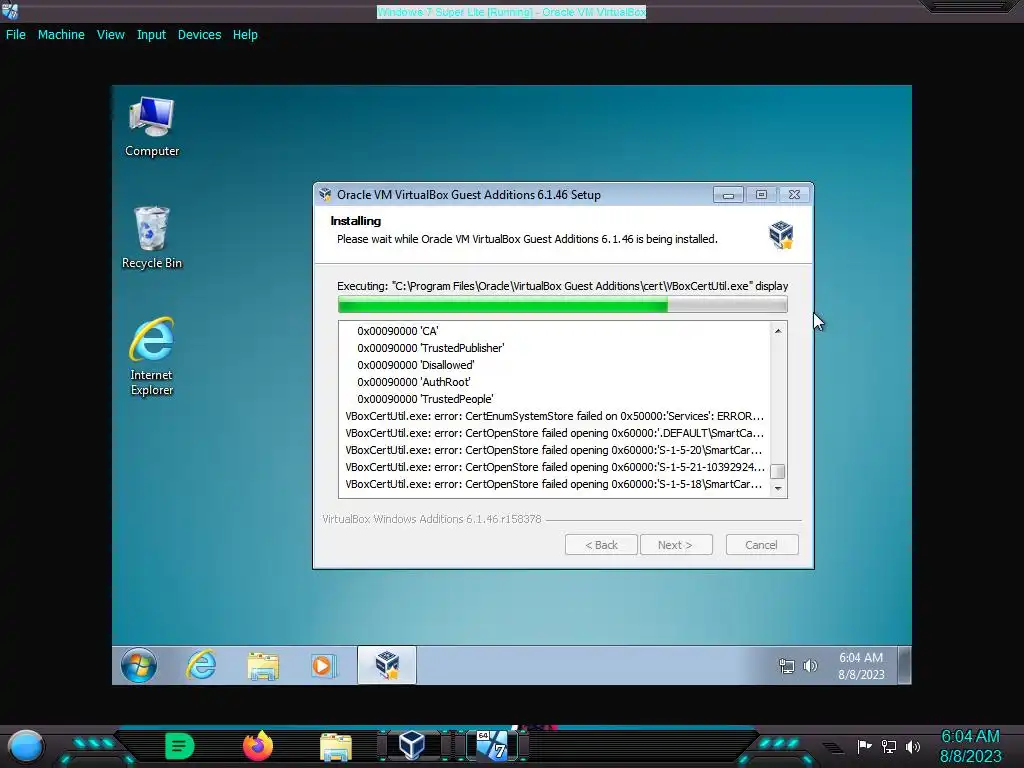Open File Explorer on host taskbar
1024x768 pixels.
click(336, 747)
